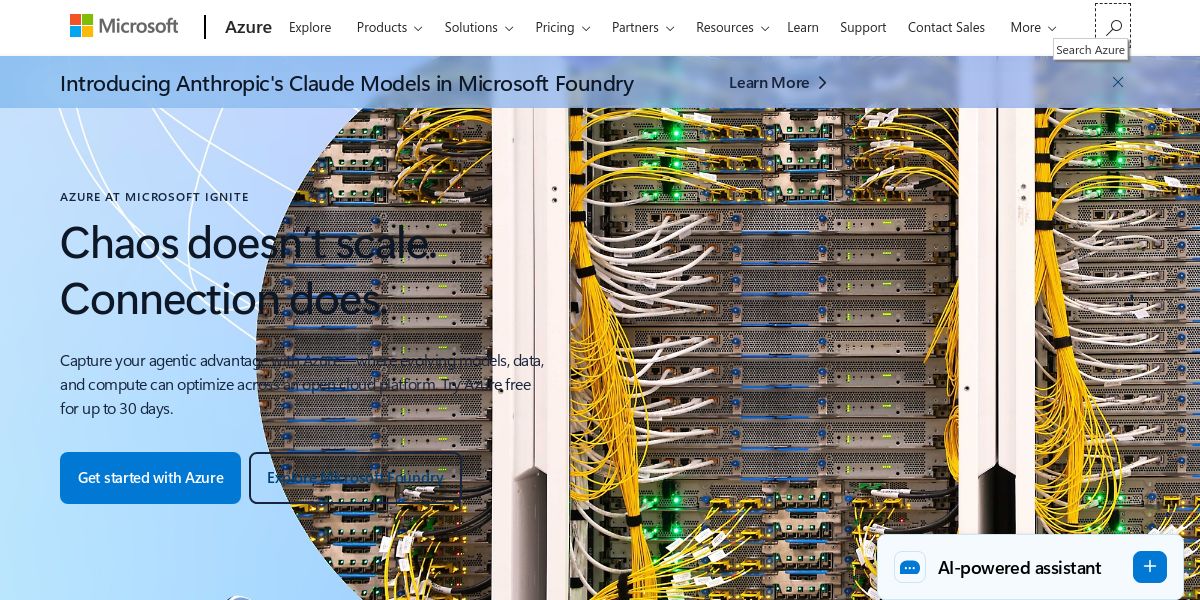
Task: Click the Learn More chevron arrow
Action: [x=823, y=83]
